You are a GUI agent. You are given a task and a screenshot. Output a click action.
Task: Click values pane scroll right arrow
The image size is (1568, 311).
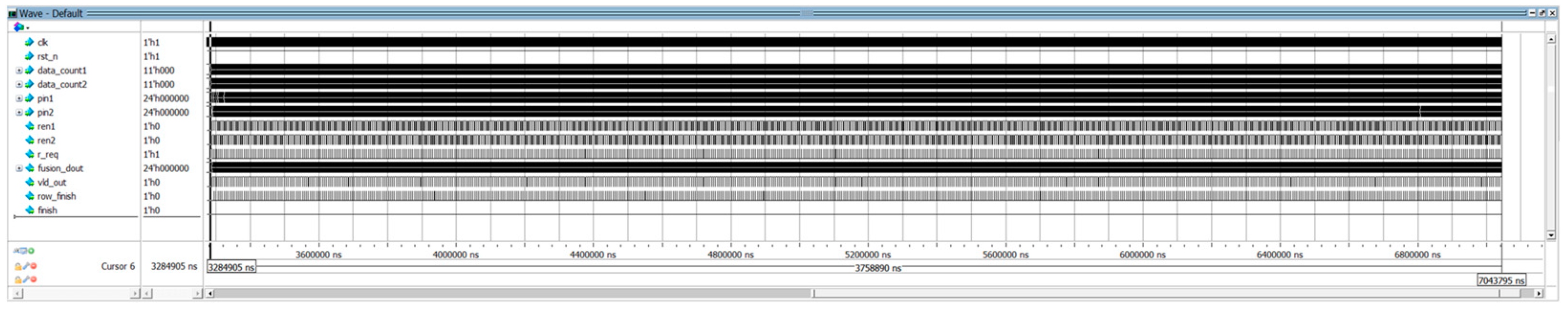point(197,294)
